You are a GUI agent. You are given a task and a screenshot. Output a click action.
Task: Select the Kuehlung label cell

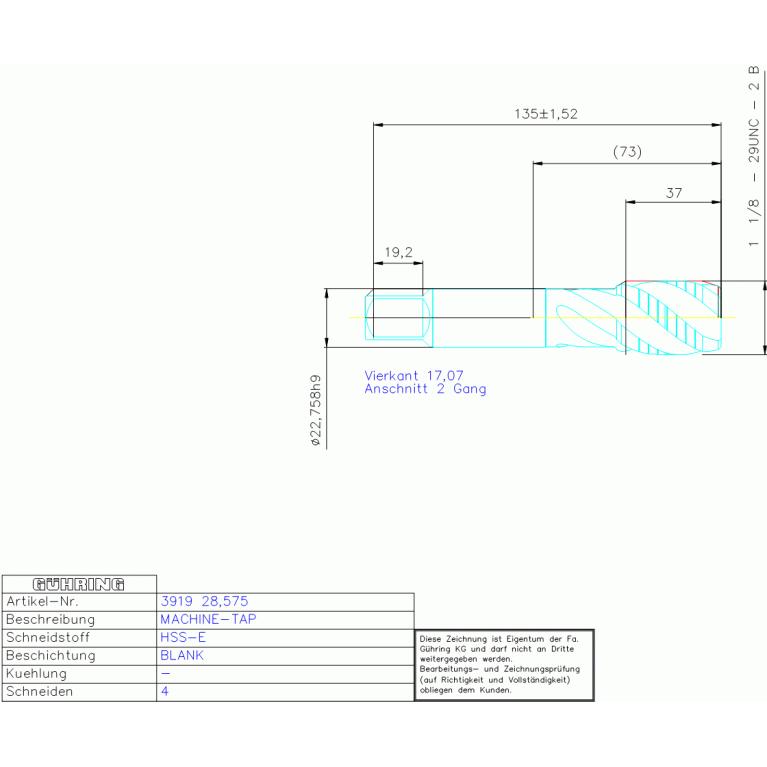79,675
